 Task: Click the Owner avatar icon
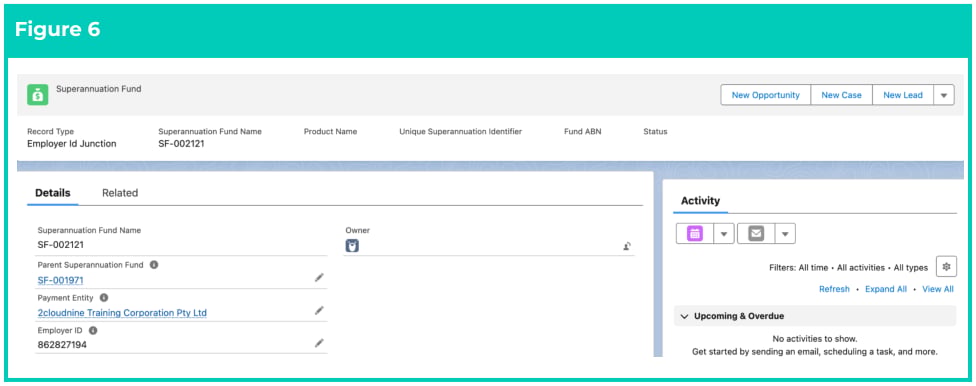352,247
